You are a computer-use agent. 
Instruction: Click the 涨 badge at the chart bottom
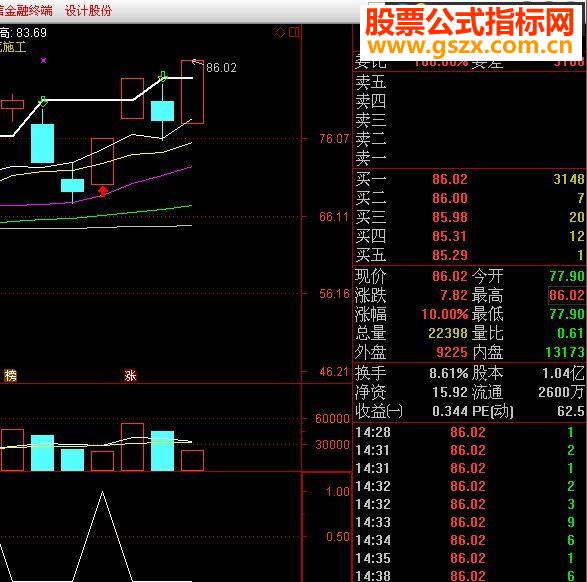[x=130, y=375]
